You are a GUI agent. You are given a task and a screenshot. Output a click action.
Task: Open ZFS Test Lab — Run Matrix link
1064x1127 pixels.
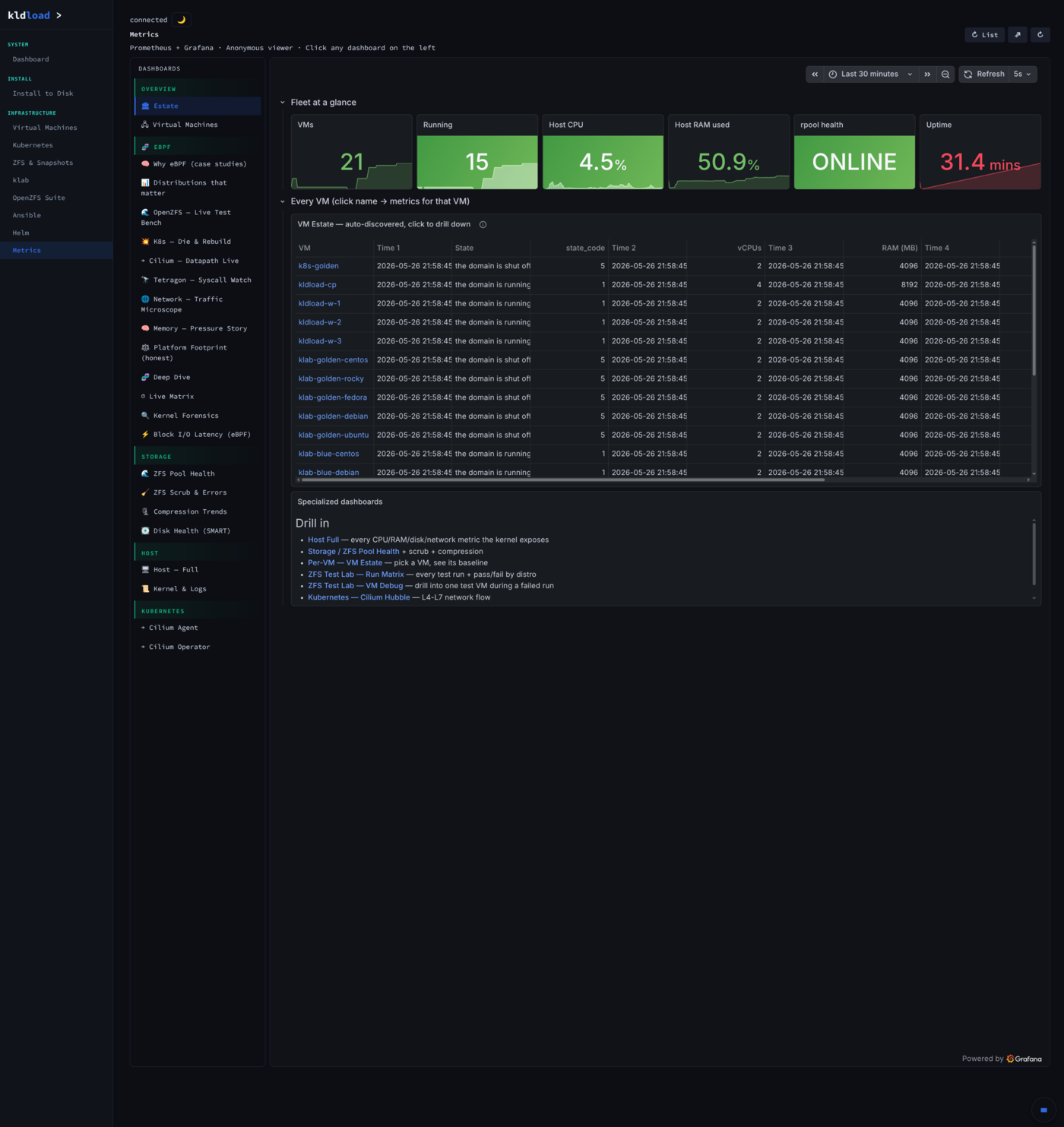point(356,575)
